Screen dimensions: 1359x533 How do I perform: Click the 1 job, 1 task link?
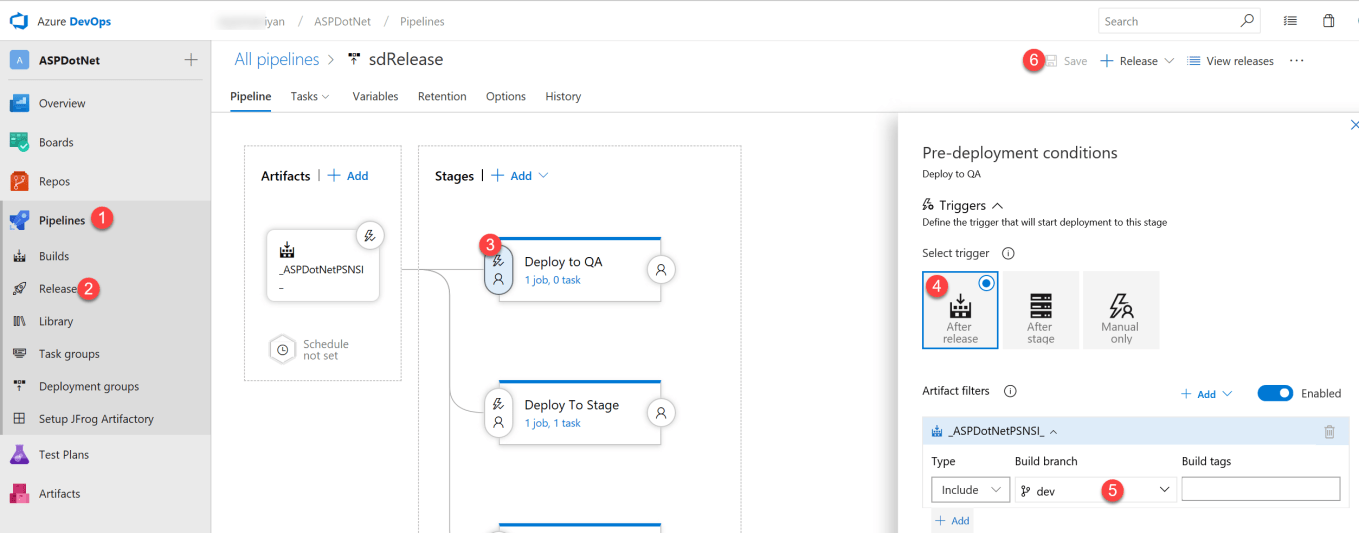click(x=552, y=424)
